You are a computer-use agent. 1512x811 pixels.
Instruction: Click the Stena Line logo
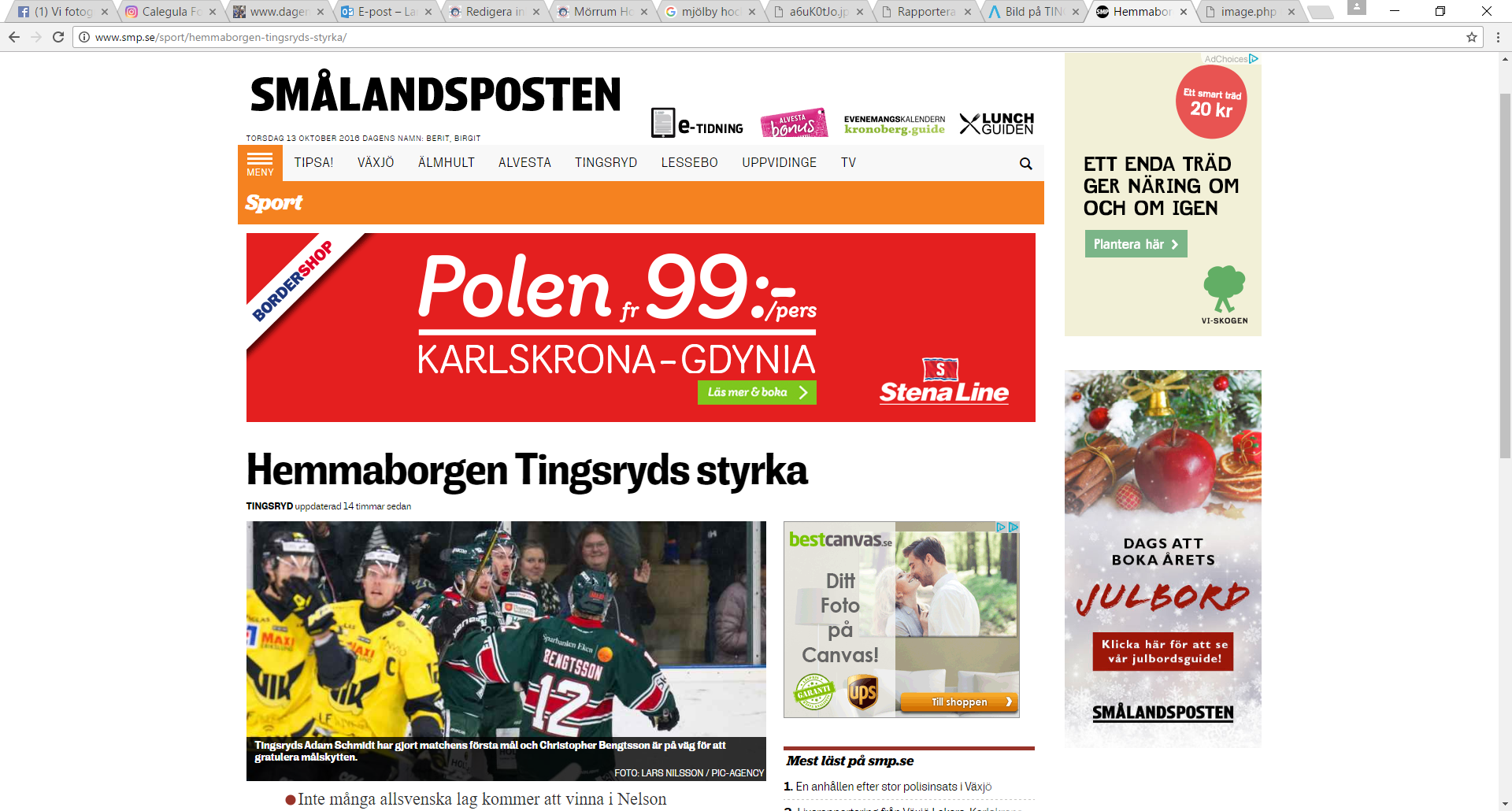pyautogui.click(x=943, y=382)
